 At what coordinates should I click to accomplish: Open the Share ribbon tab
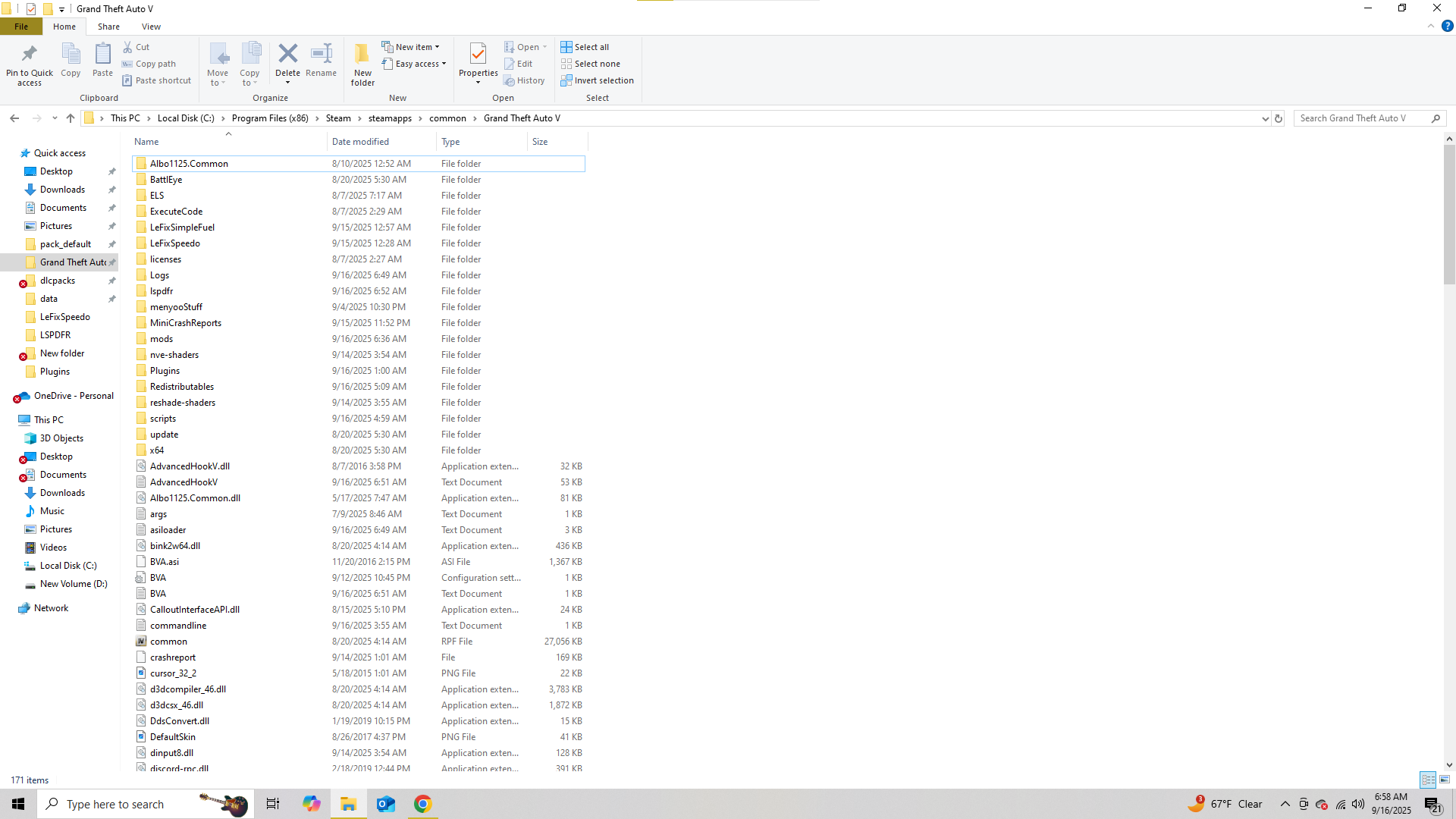[x=108, y=27]
